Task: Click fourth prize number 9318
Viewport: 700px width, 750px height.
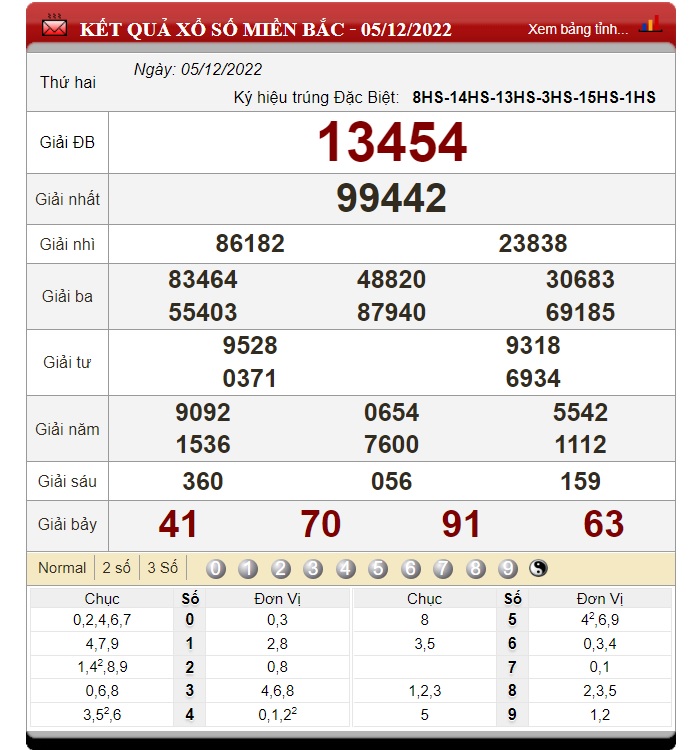Action: coord(533,345)
